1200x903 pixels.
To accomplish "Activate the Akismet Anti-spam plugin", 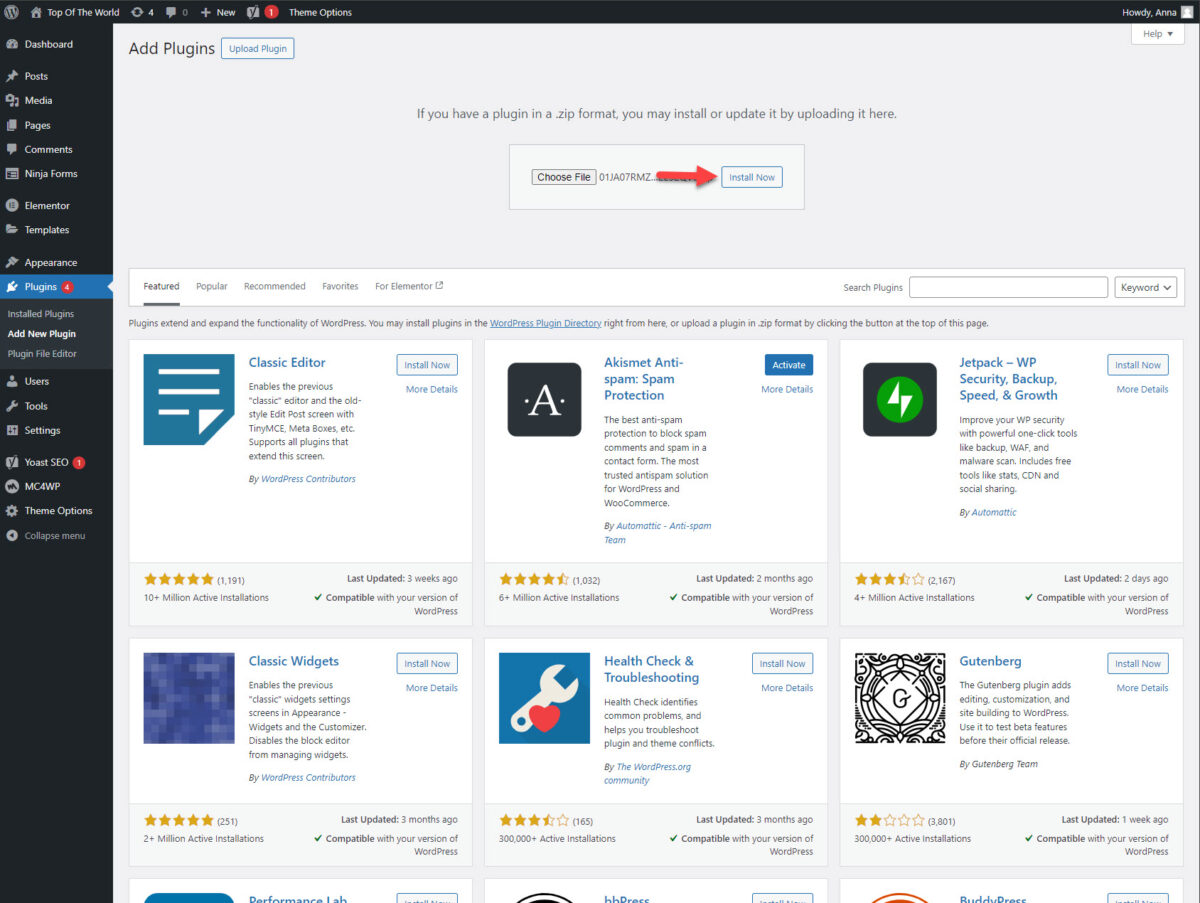I will point(788,364).
